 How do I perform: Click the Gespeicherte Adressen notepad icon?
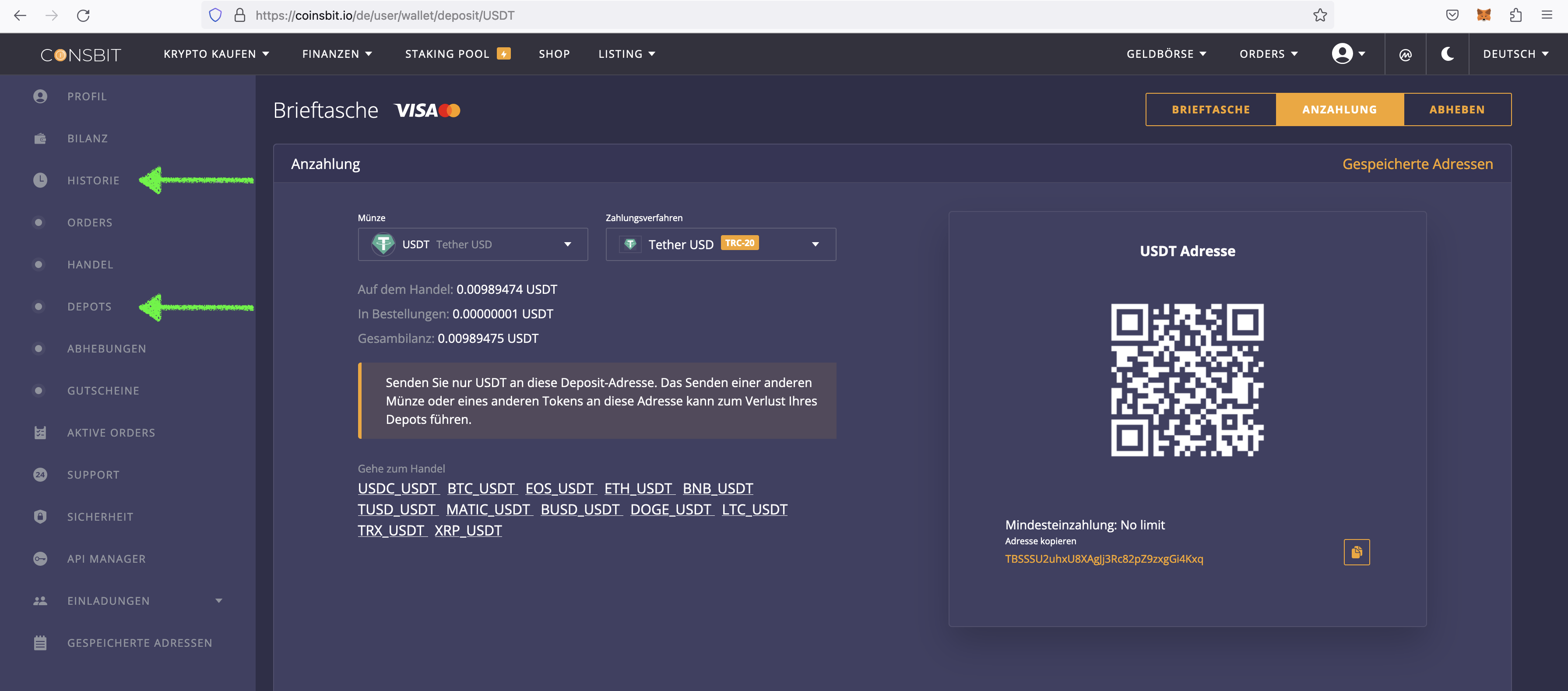40,642
